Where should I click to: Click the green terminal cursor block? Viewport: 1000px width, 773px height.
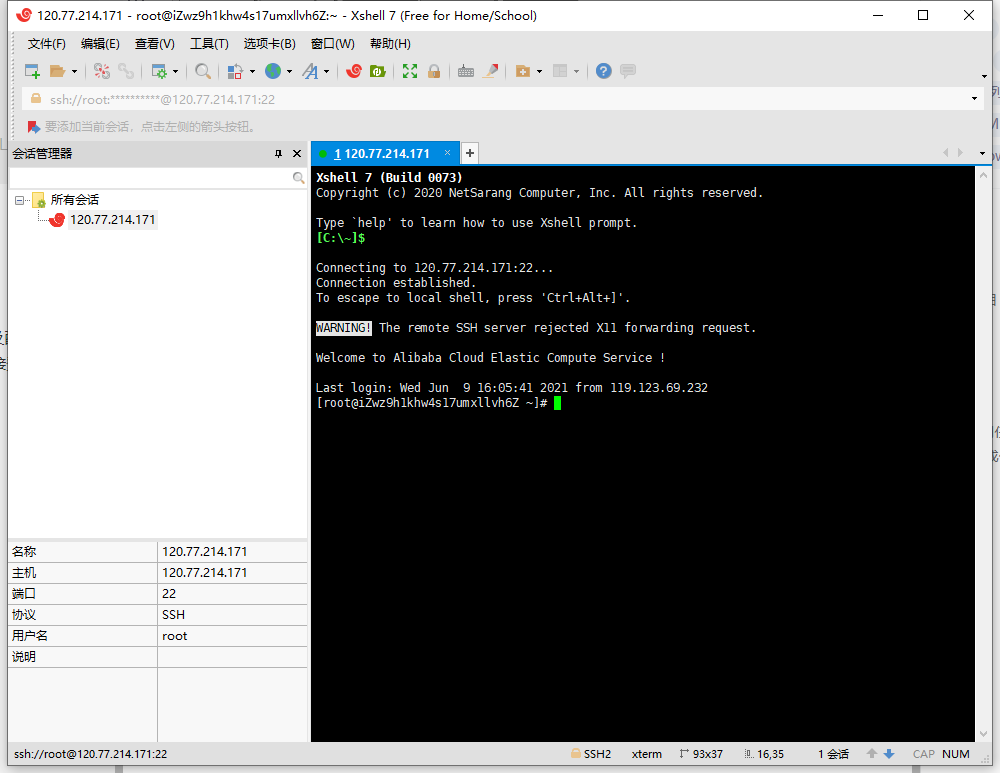(x=557, y=402)
